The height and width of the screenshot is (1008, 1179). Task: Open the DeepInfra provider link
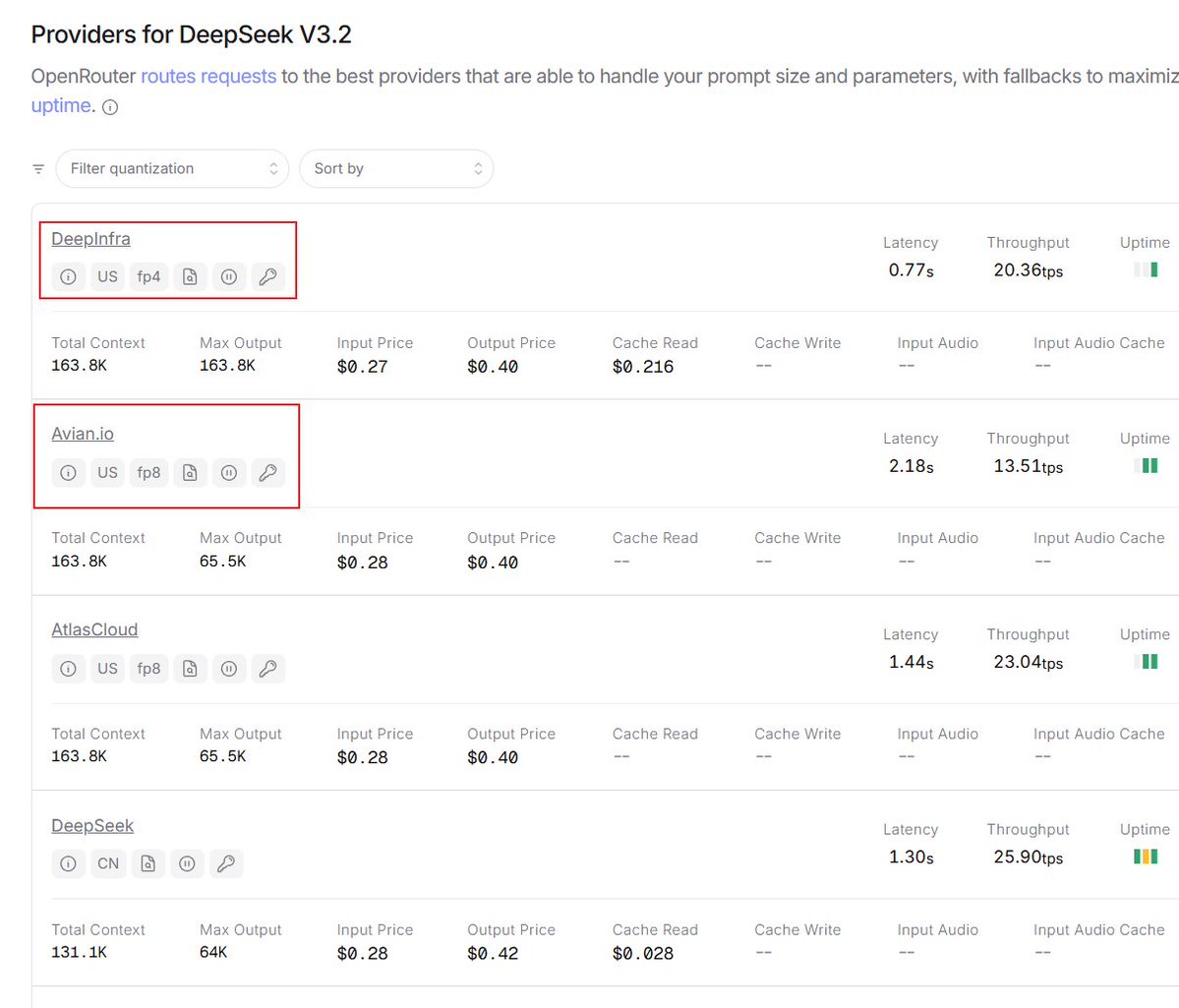[90, 239]
